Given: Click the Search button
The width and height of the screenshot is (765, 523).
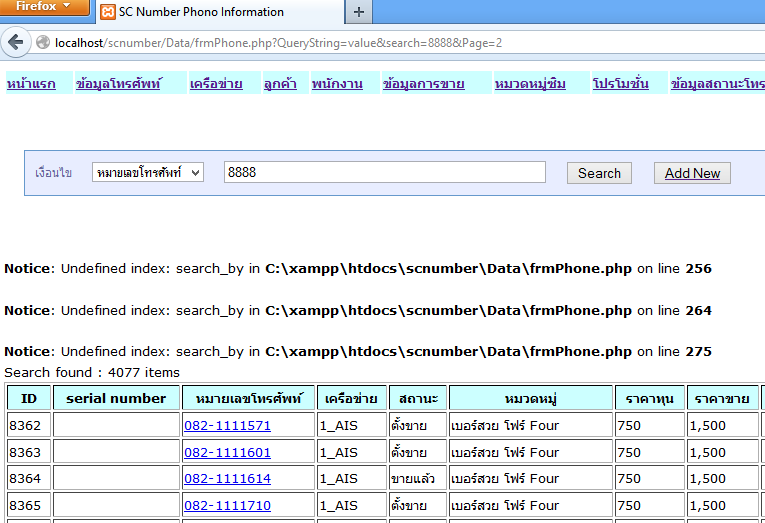Looking at the screenshot, I should 599,173.
